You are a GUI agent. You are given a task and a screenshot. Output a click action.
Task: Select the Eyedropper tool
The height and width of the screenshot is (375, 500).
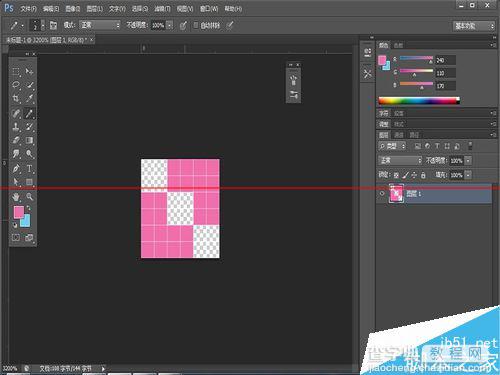click(29, 98)
